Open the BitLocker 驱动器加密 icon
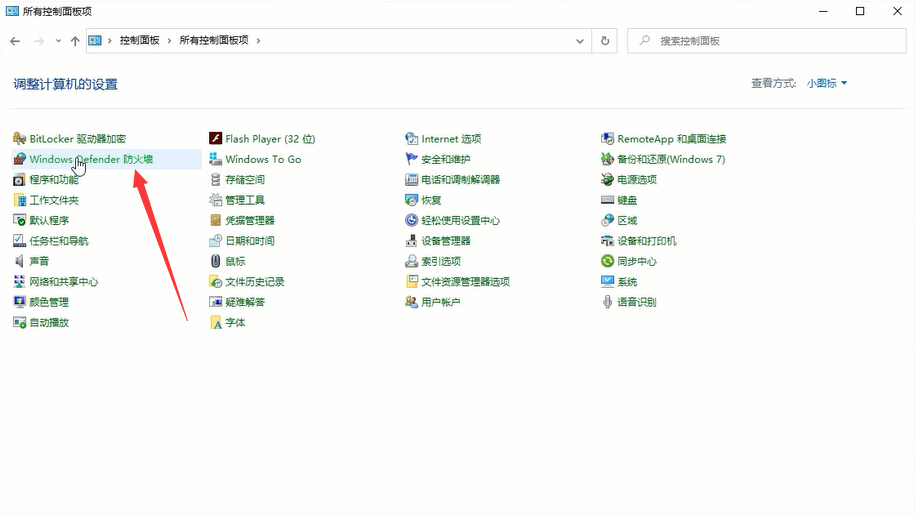The width and height of the screenshot is (915, 514). [19, 139]
